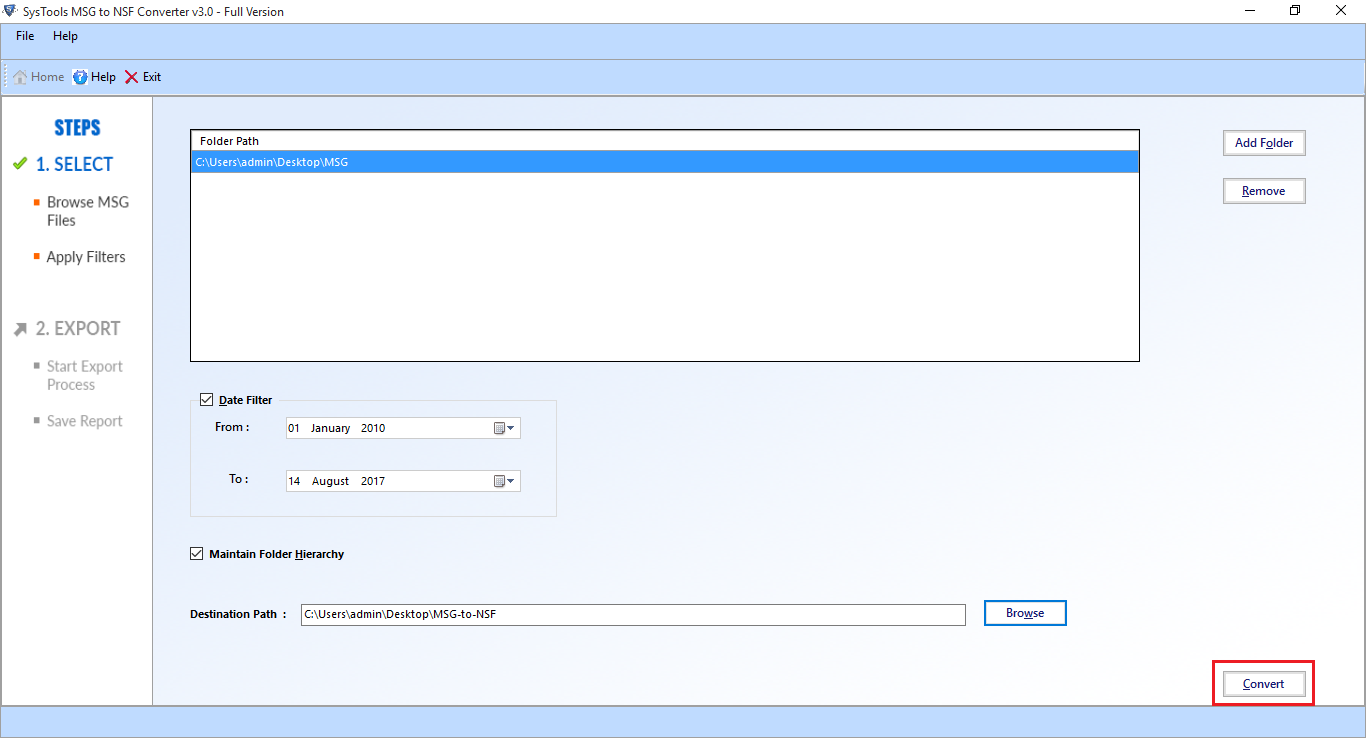Screen dimensions: 1366x738
Task: Click the Add Folder button
Action: [1264, 143]
